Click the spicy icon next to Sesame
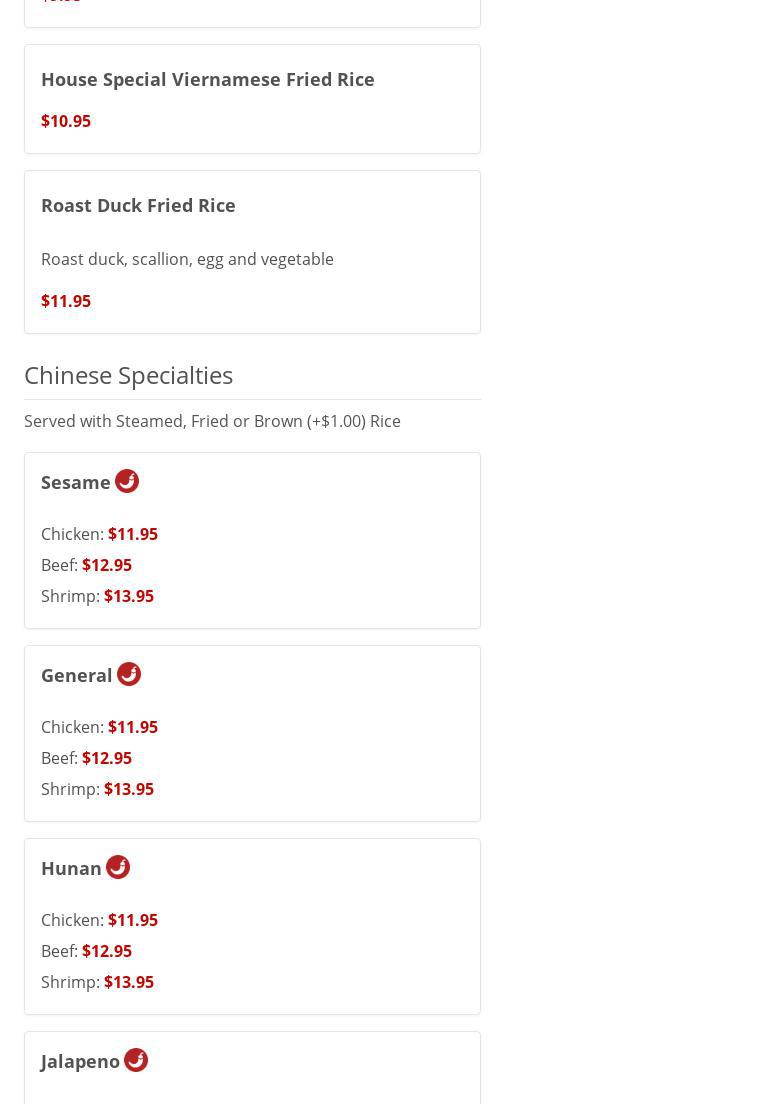This screenshot has height=1104, width=770. click(127, 481)
